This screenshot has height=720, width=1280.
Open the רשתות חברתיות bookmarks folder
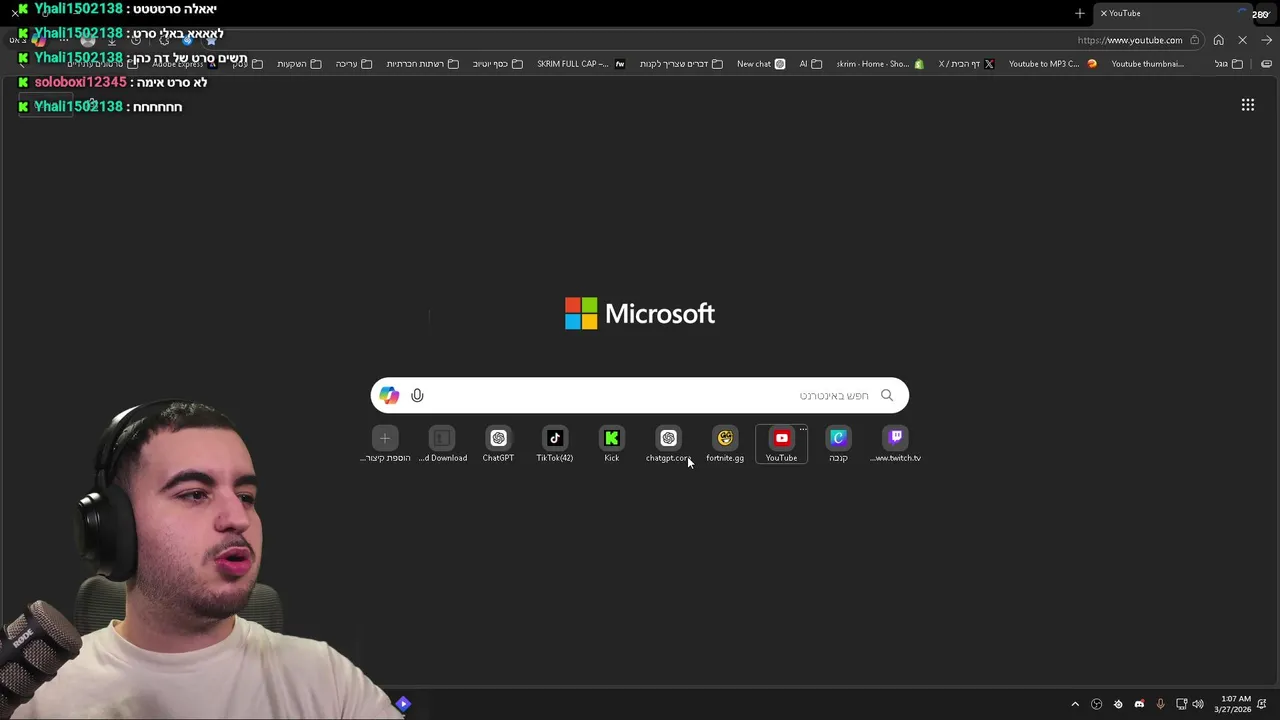click(x=422, y=64)
